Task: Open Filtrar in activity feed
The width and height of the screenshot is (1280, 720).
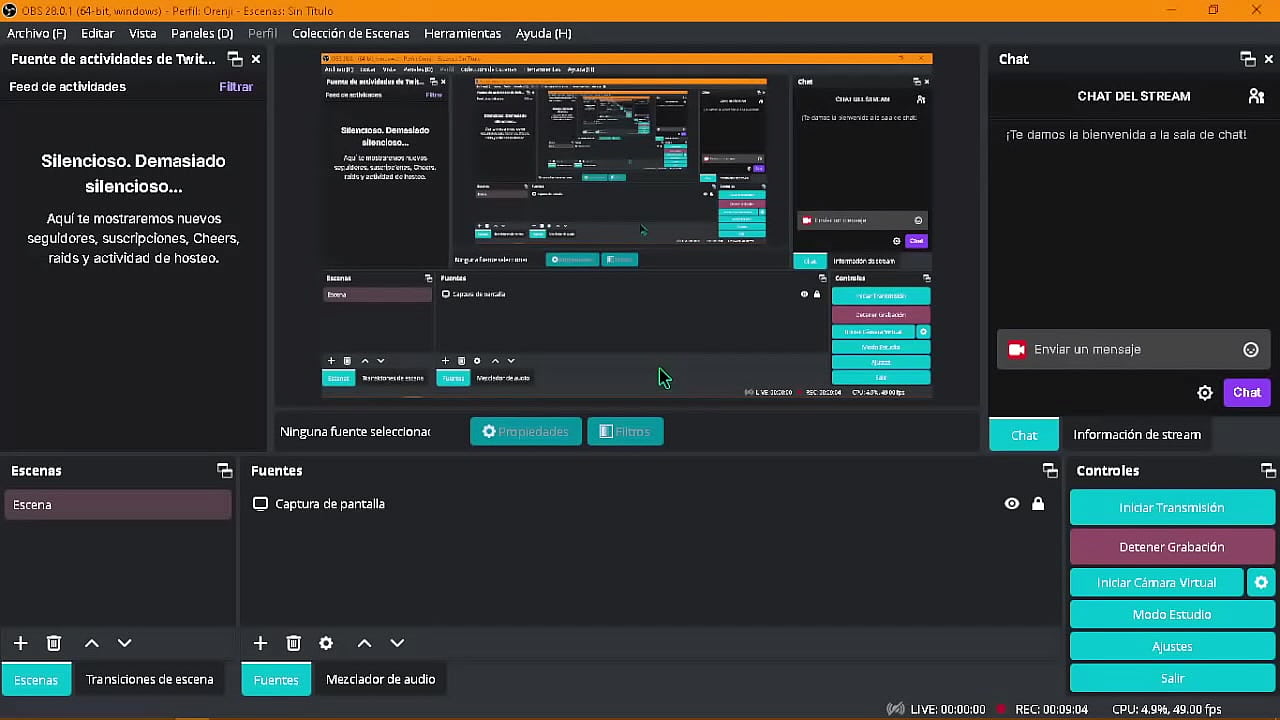Action: point(236,87)
